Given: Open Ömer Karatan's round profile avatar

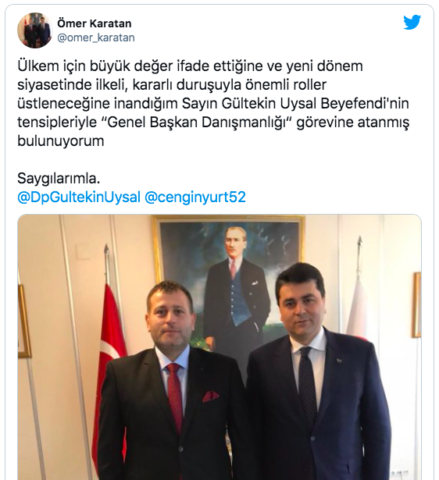Looking at the screenshot, I should pyautogui.click(x=35, y=31).
